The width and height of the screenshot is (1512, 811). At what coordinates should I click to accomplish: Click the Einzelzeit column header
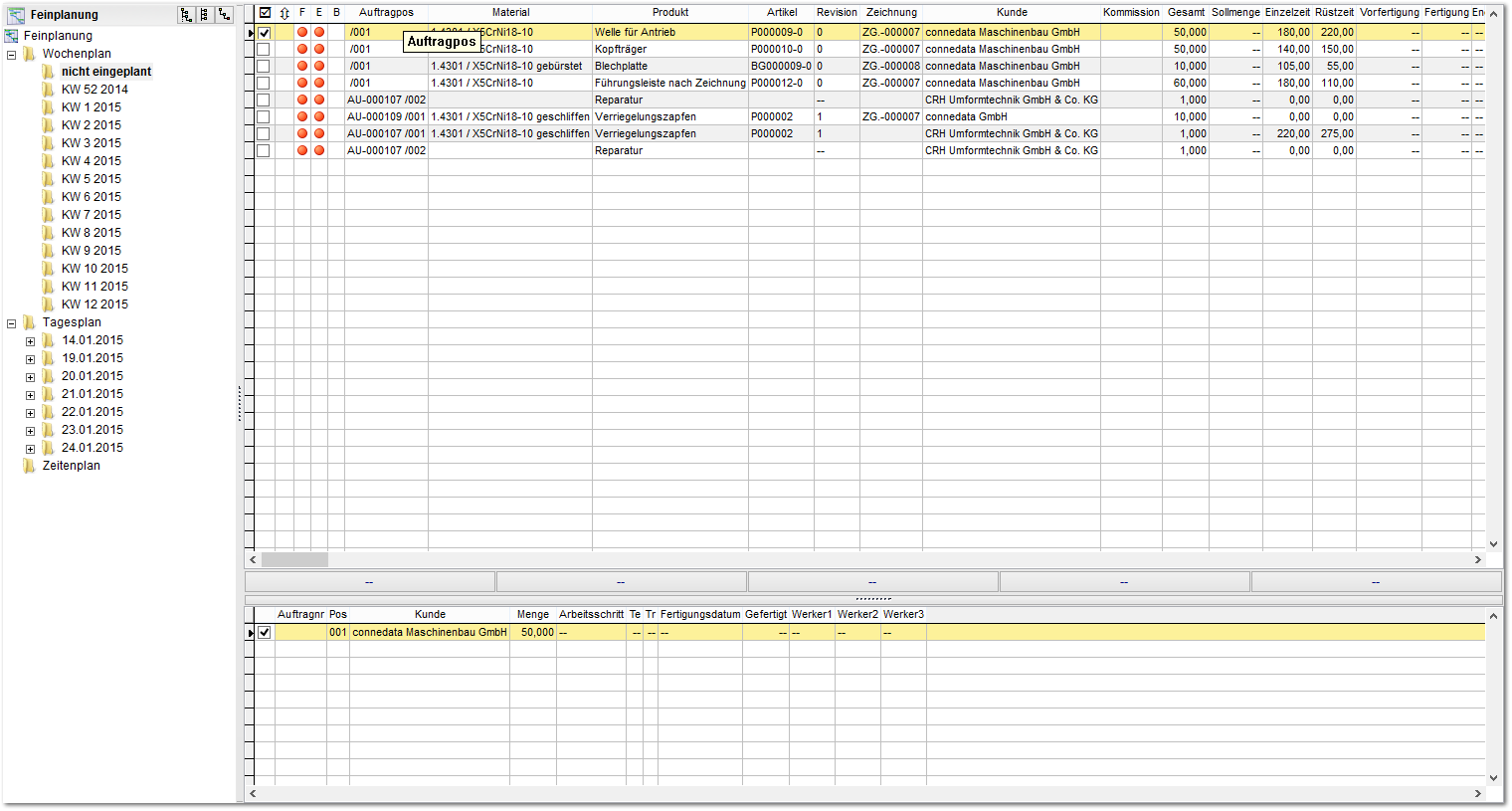coord(1287,13)
